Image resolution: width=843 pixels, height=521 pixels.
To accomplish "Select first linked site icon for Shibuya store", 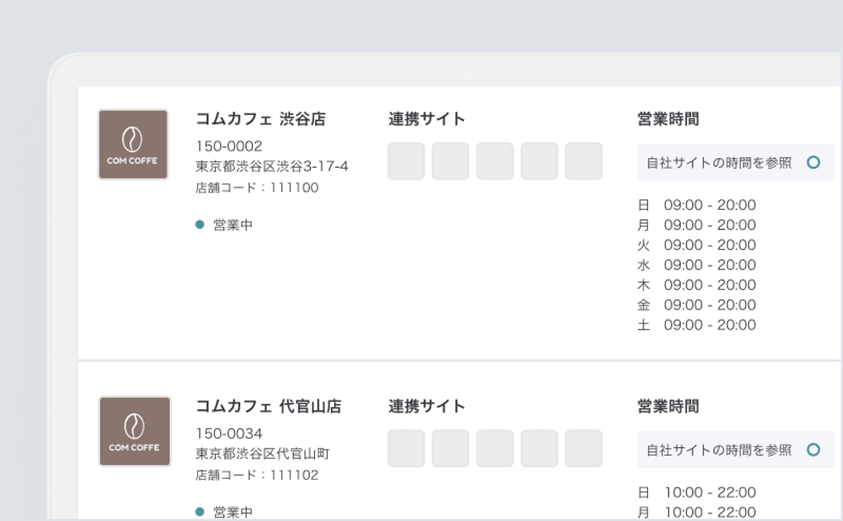I will click(406, 161).
